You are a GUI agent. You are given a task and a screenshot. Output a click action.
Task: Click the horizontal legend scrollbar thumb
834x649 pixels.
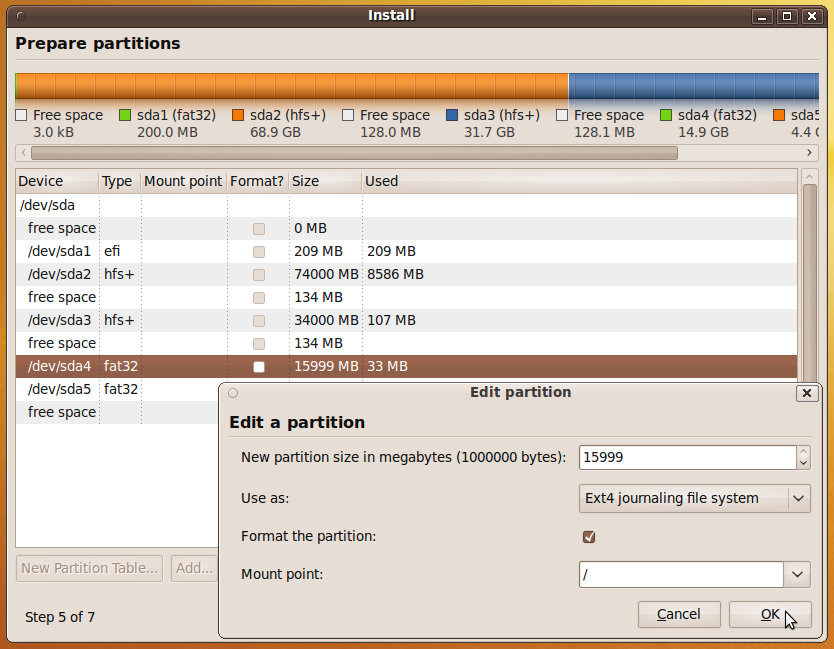[354, 153]
